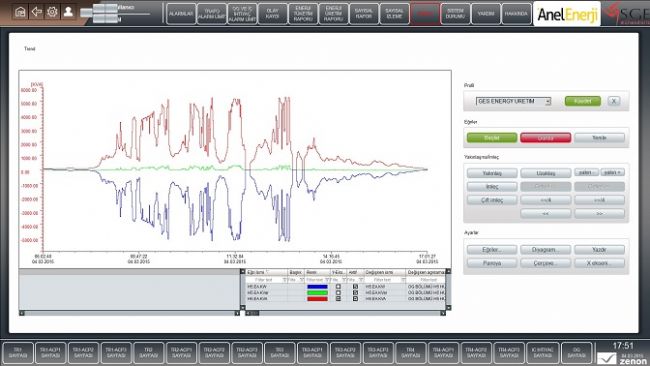Open Eğriler... settings
Viewport: 650px width, 366px height.
(x=492, y=250)
